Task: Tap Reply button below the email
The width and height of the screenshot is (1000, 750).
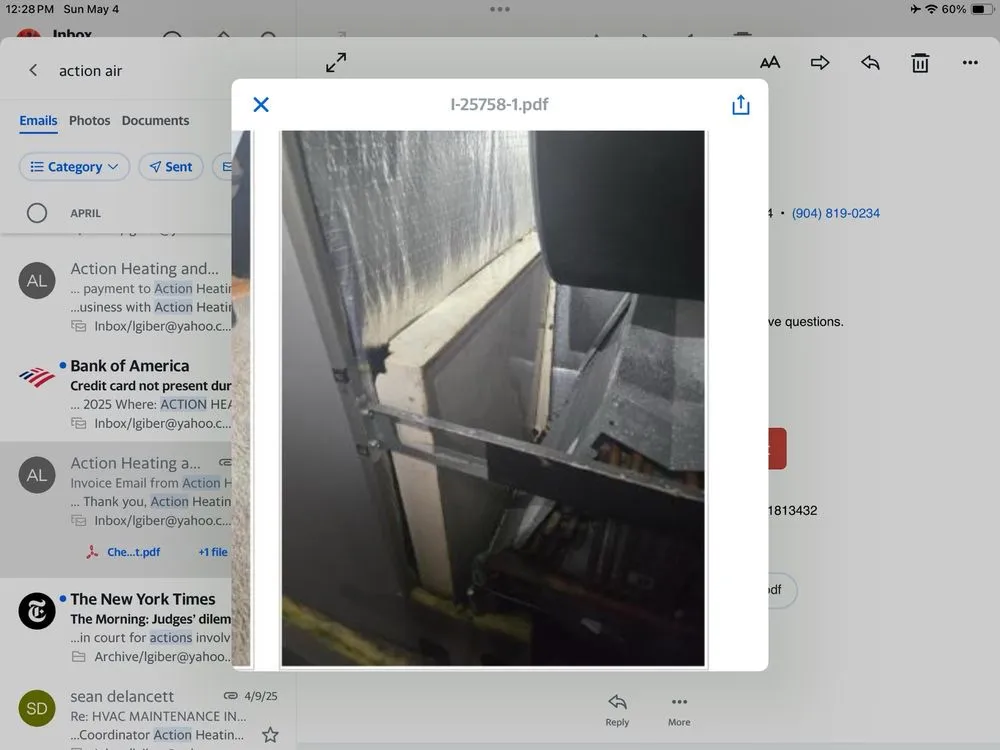Action: [617, 709]
